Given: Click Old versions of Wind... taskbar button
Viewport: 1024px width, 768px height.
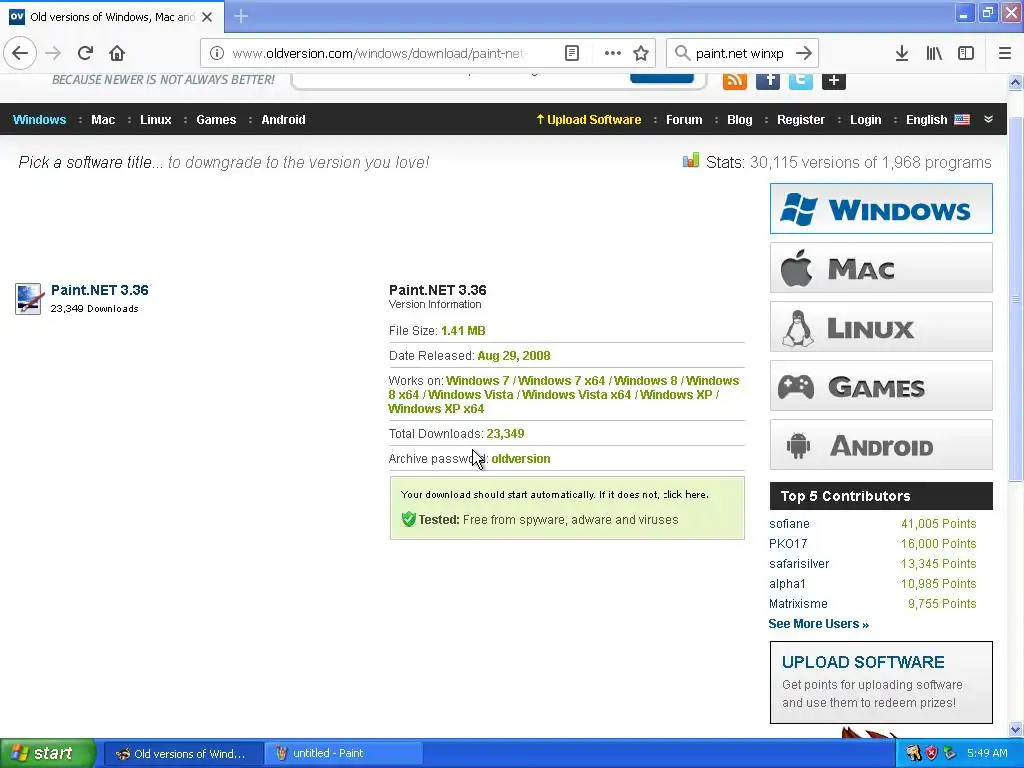Looking at the screenshot, I should point(184,753).
